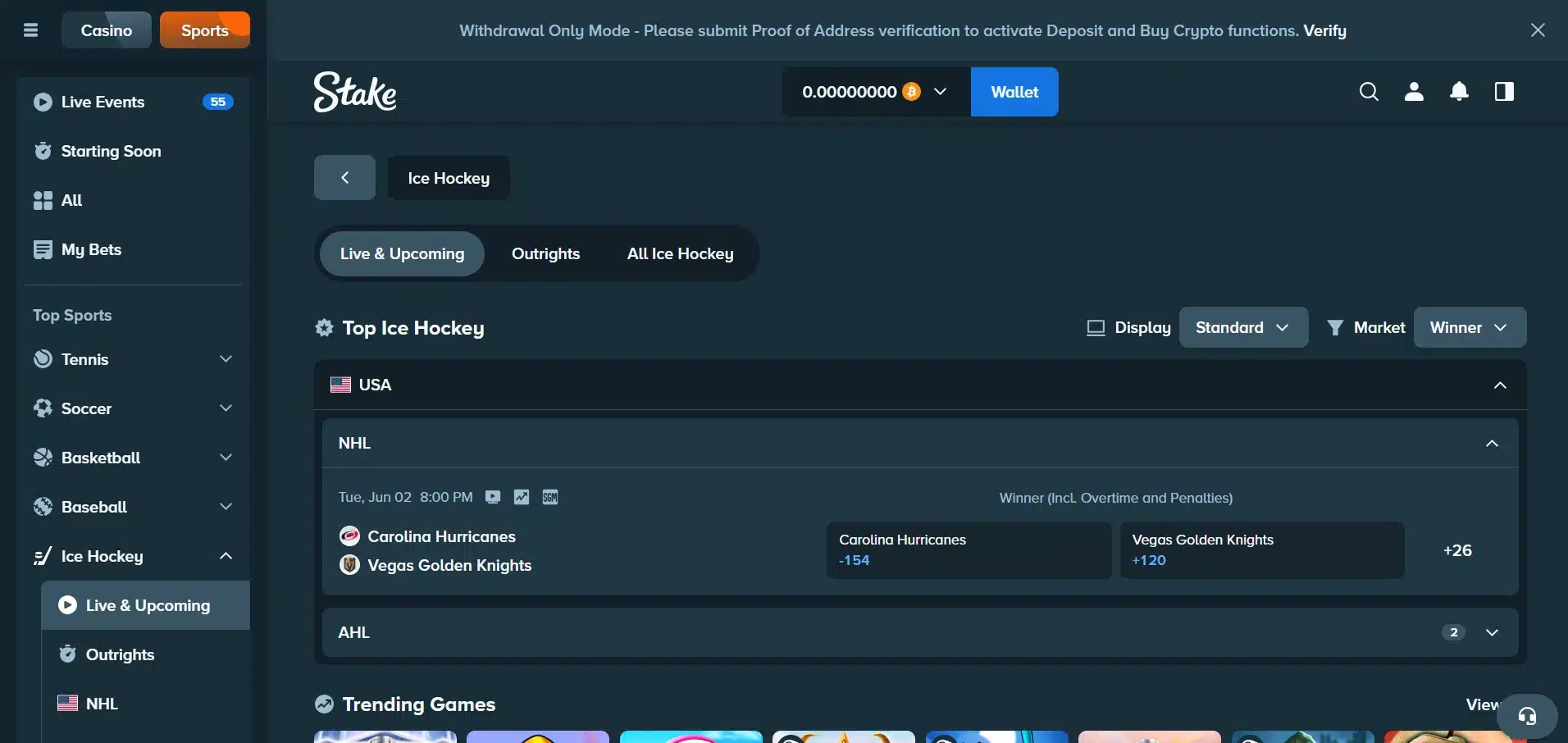This screenshot has height=743, width=1568.
Task: Click the USA flag icon in section header
Action: pos(340,385)
